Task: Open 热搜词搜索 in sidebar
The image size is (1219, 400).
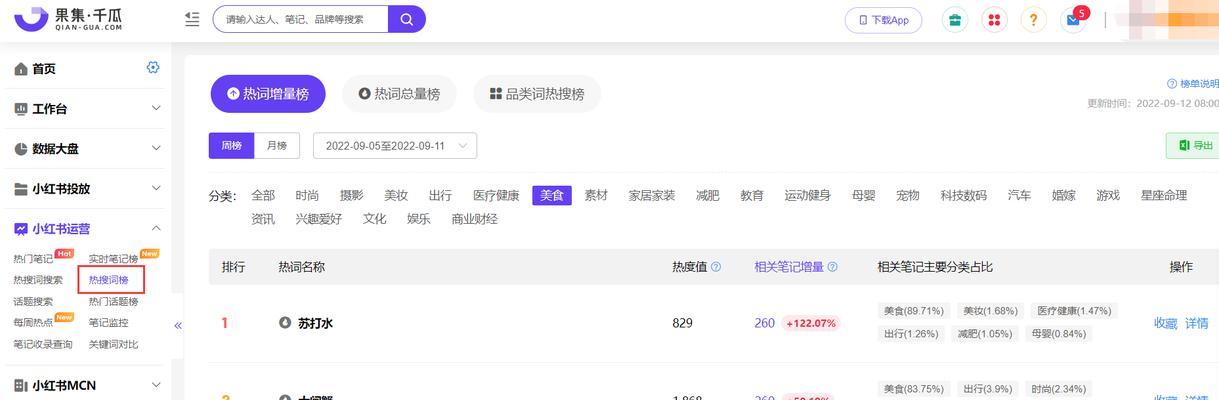Action: coord(38,280)
